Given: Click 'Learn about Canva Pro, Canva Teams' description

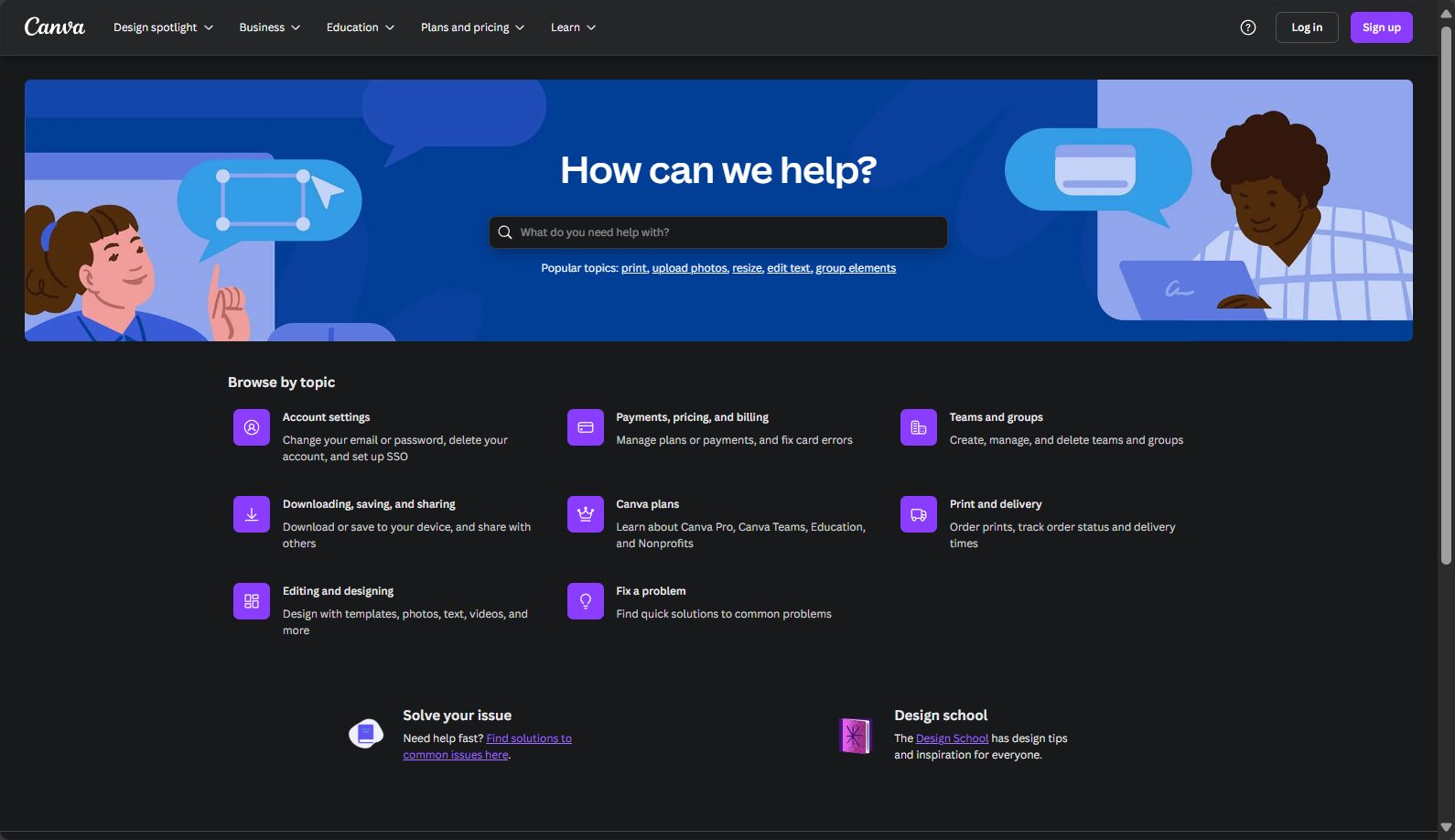Looking at the screenshot, I should click(740, 535).
